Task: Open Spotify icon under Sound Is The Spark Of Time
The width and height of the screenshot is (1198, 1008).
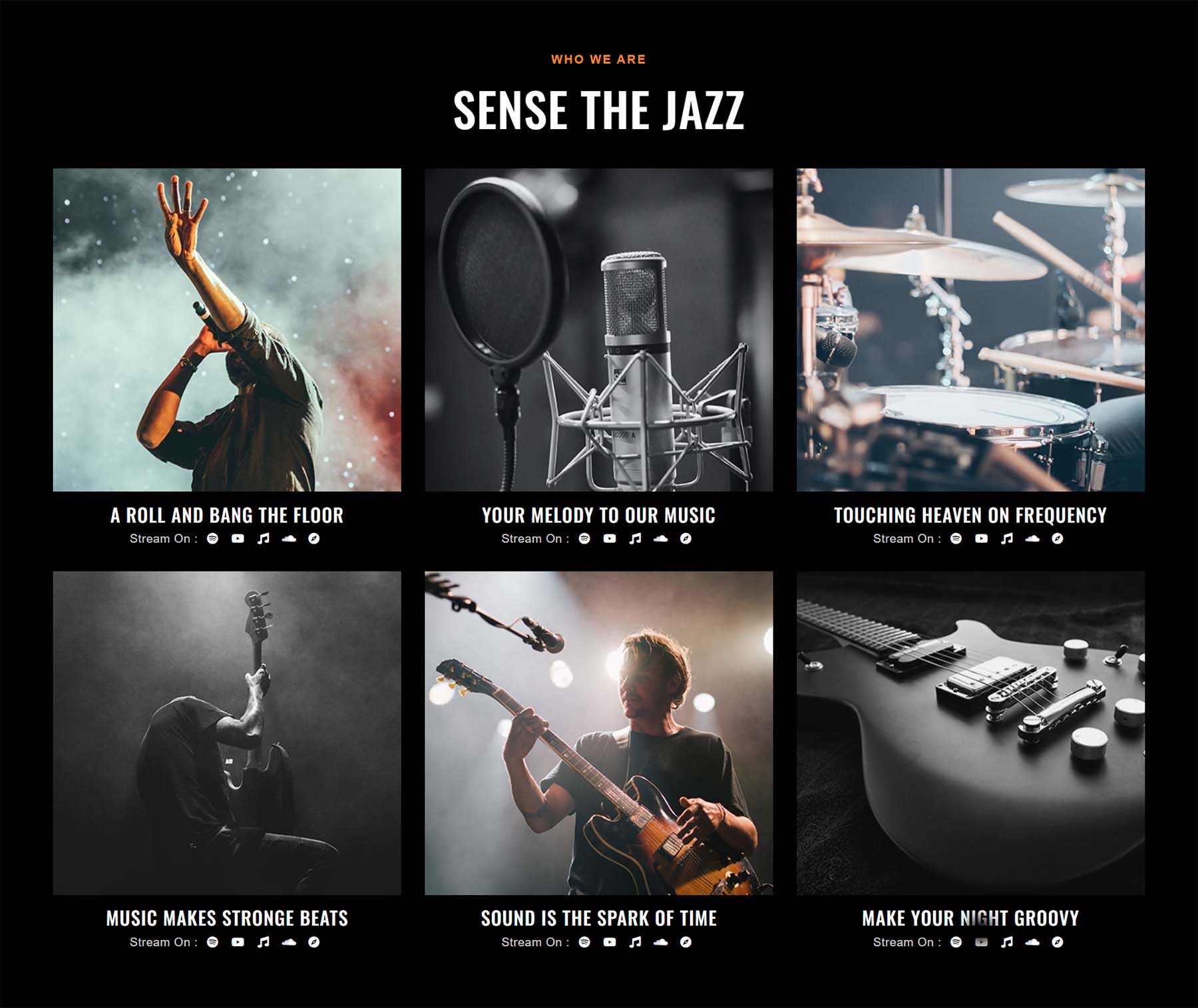Action: point(584,942)
